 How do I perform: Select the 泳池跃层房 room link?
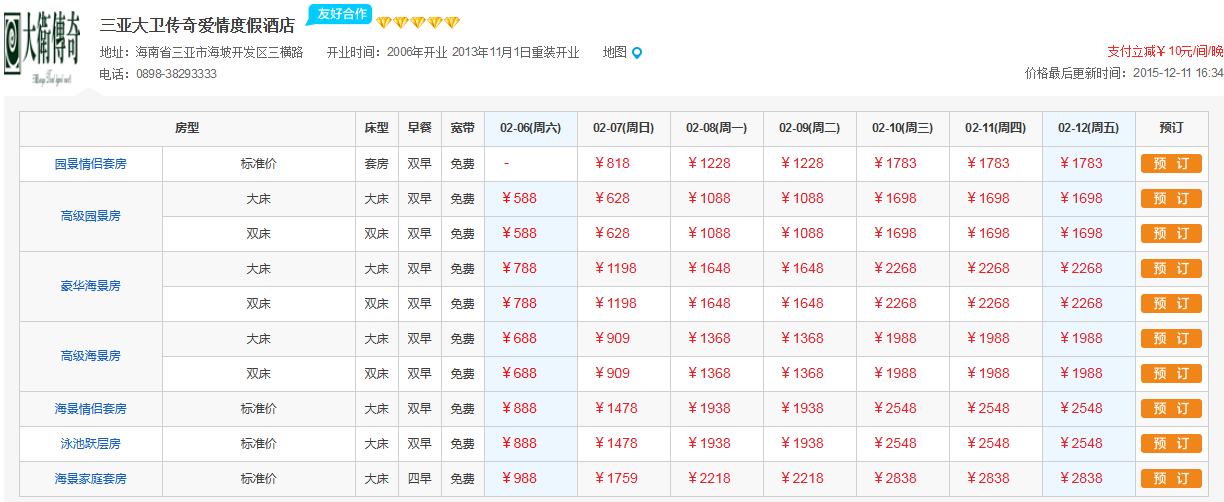(x=90, y=444)
